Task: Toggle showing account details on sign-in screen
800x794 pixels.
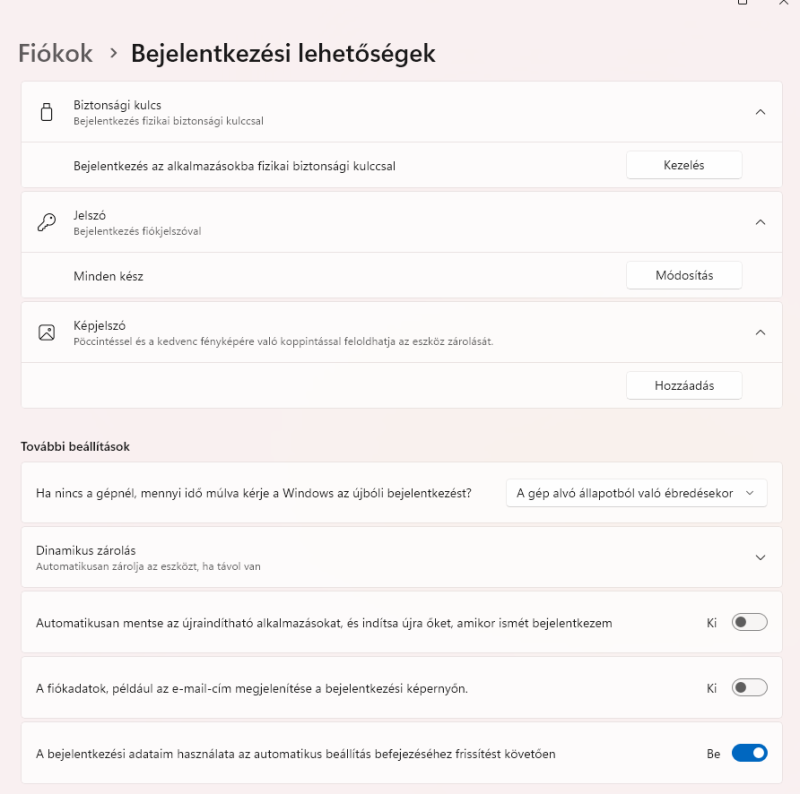Action: coord(749,688)
